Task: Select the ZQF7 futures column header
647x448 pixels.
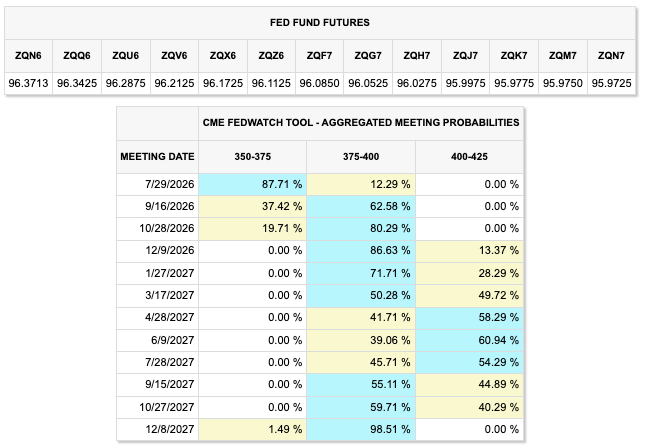Action: [x=320, y=56]
